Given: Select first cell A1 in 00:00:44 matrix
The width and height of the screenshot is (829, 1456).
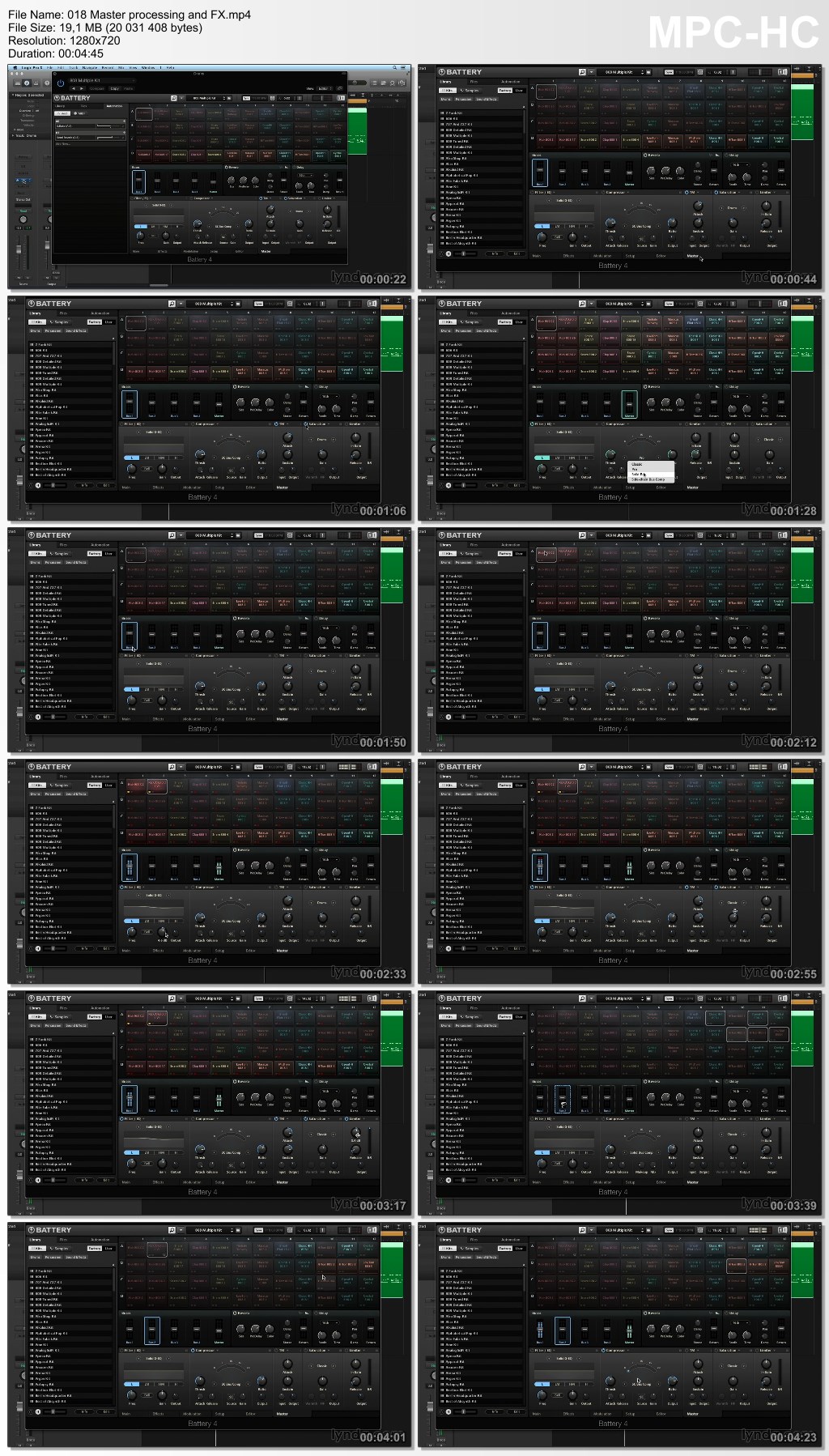Looking at the screenshot, I should click(x=546, y=92).
